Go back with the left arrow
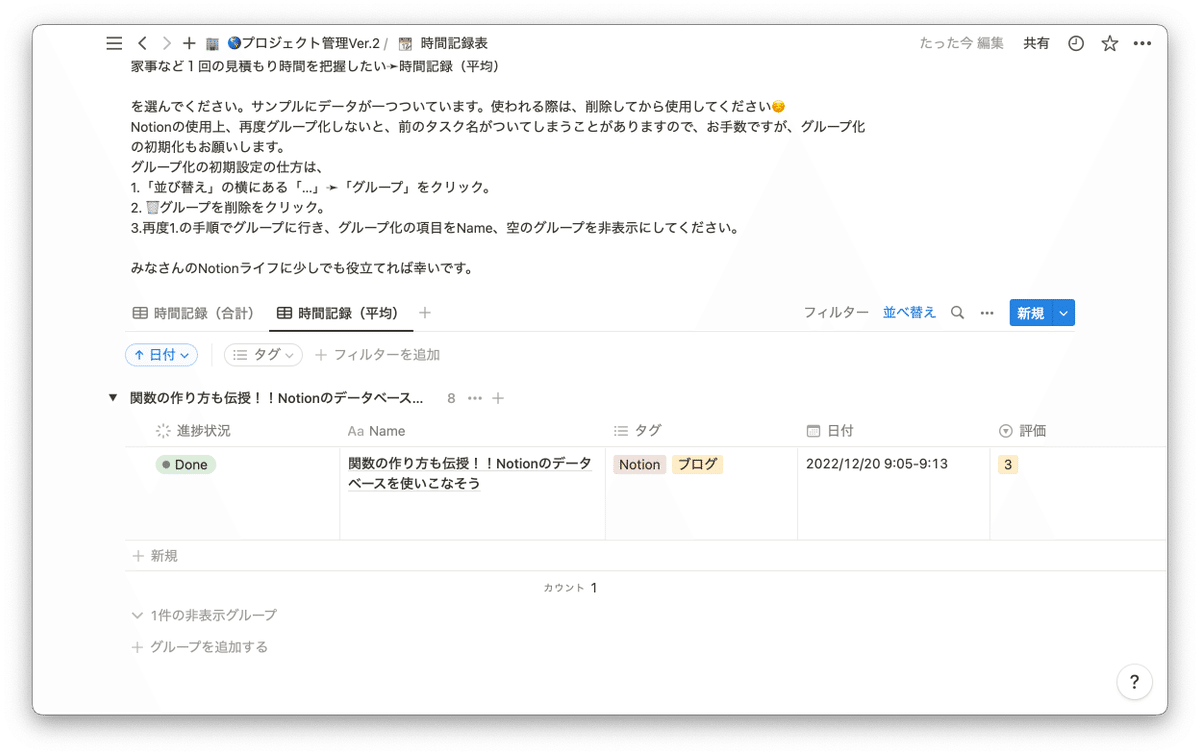Image resolution: width=1200 pixels, height=755 pixels. (142, 43)
